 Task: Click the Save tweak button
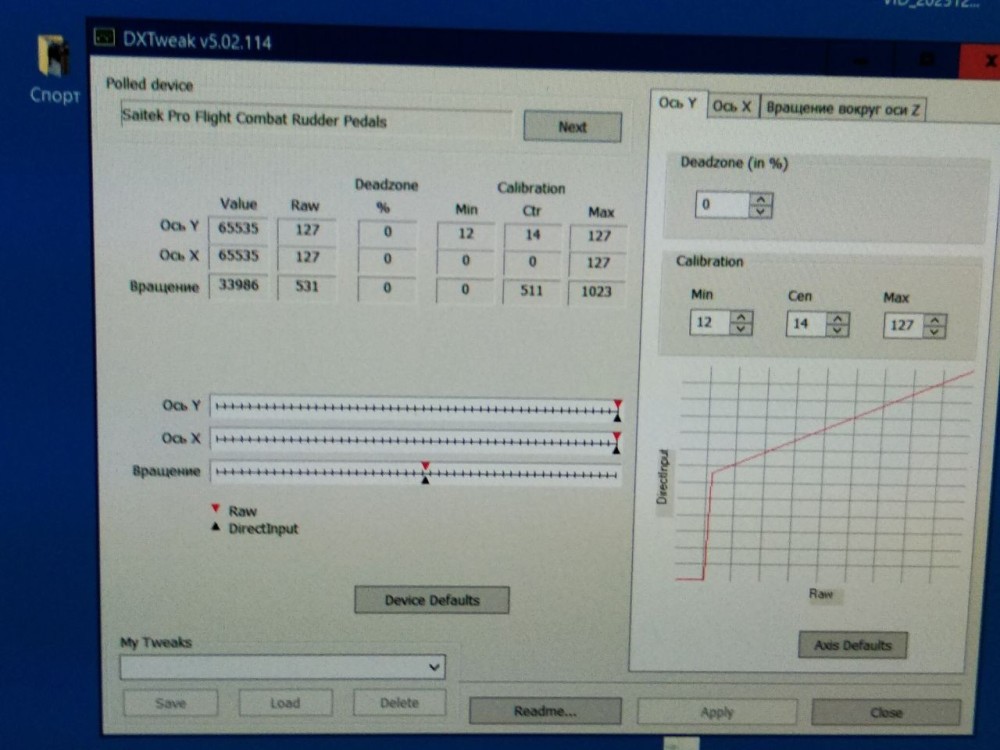[x=170, y=703]
